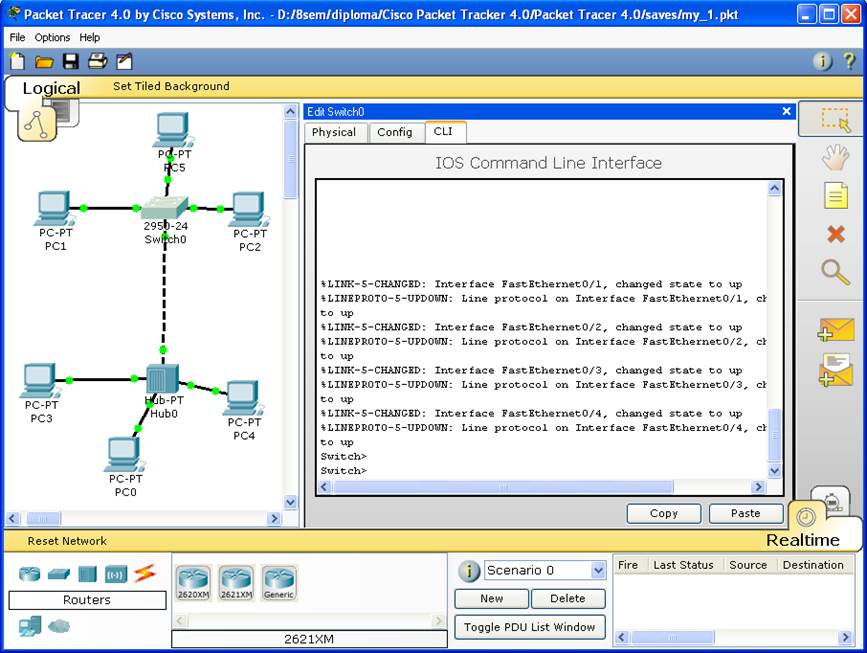Click Toggle PDU List Window
This screenshot has height=653, width=867.
[x=530, y=627]
